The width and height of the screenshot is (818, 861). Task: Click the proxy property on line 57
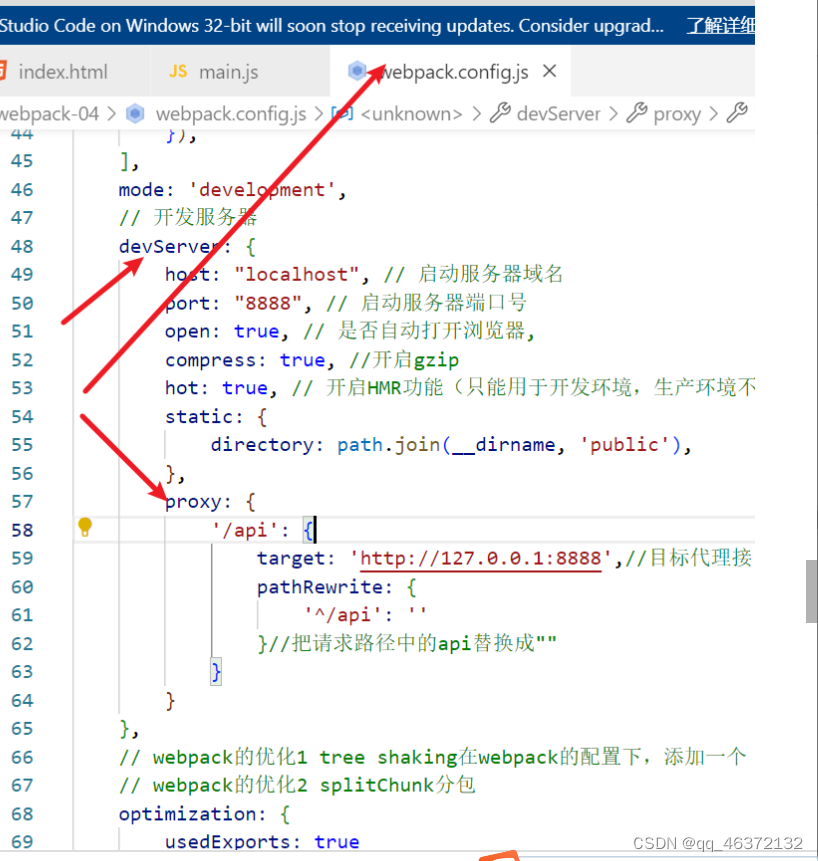pos(193,502)
